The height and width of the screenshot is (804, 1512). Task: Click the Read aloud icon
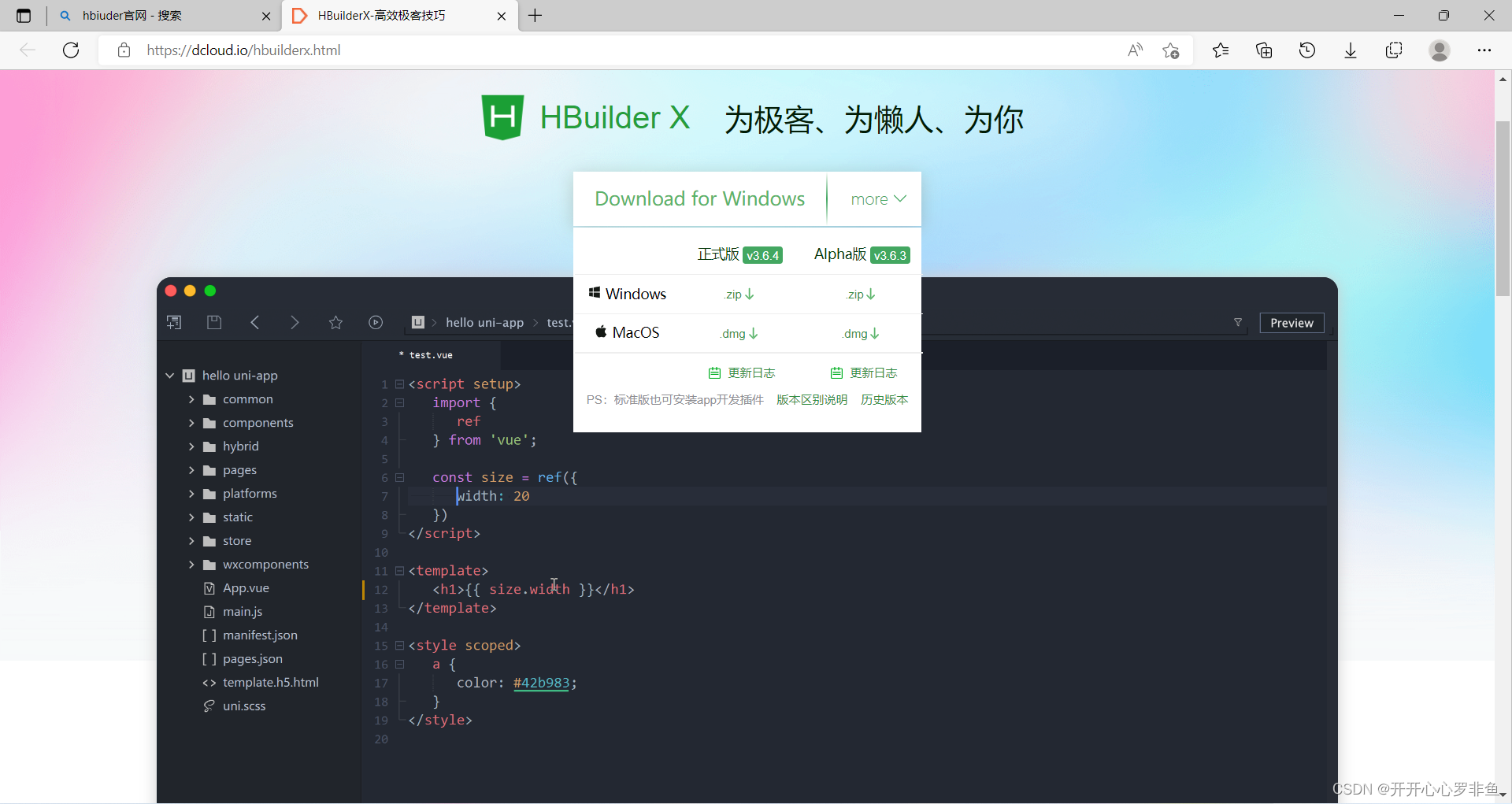point(1135,50)
